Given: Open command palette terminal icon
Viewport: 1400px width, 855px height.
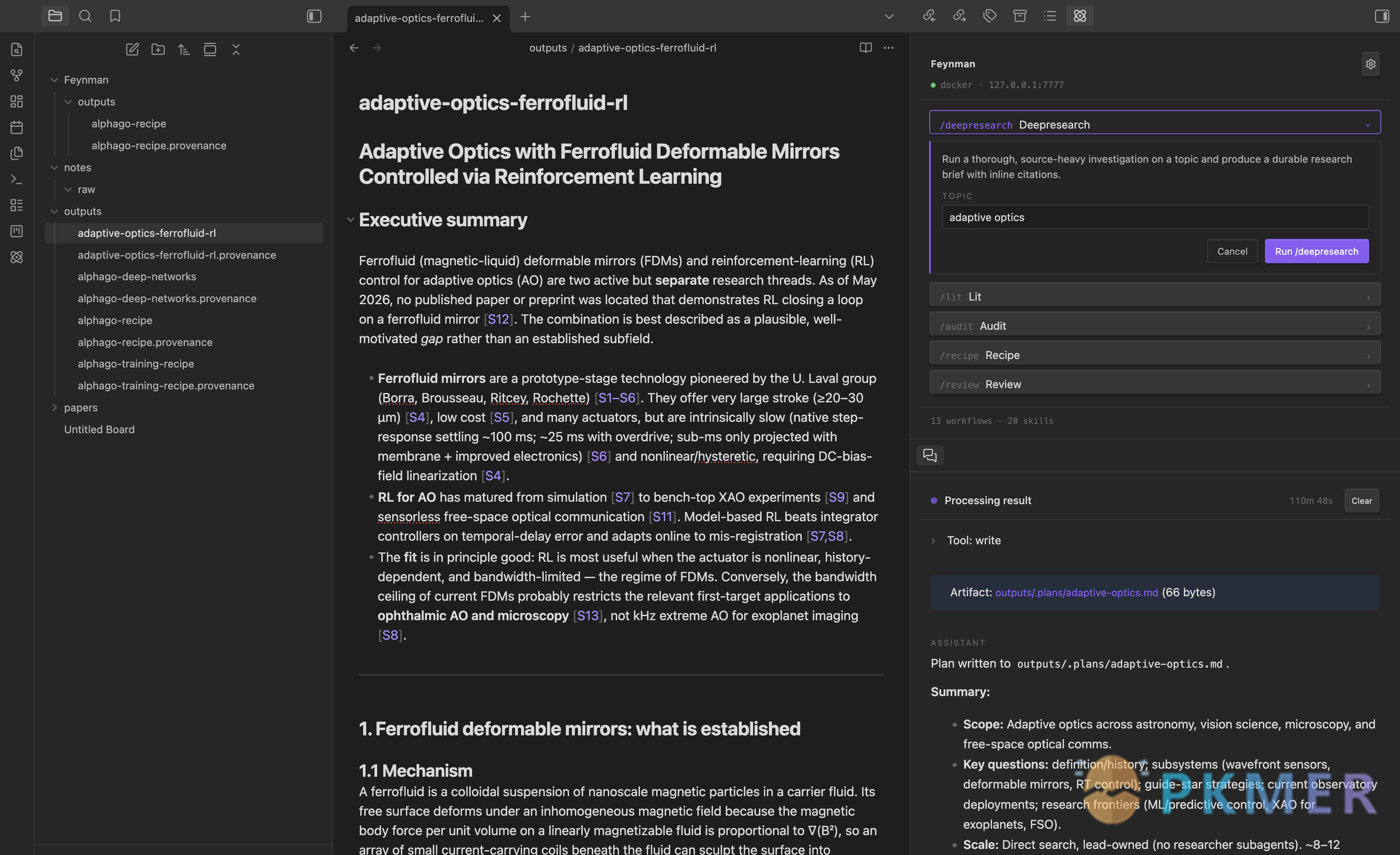Looking at the screenshot, I should [x=17, y=179].
